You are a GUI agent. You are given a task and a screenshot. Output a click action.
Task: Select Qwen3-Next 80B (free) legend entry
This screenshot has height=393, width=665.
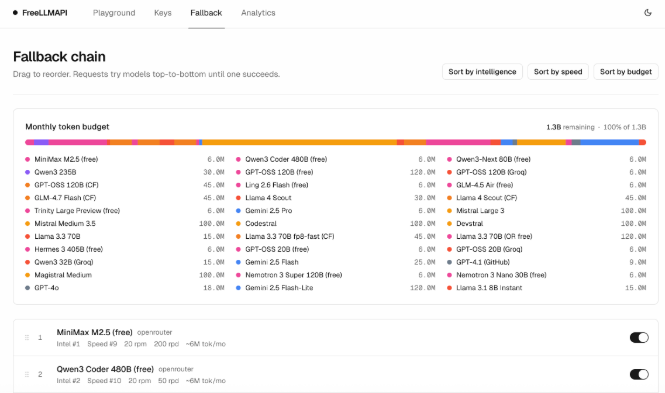547,159
